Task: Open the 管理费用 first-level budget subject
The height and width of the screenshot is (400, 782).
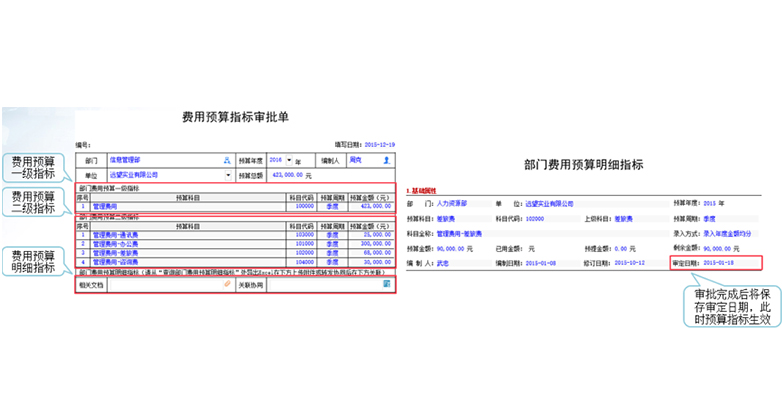Action: 105,205
